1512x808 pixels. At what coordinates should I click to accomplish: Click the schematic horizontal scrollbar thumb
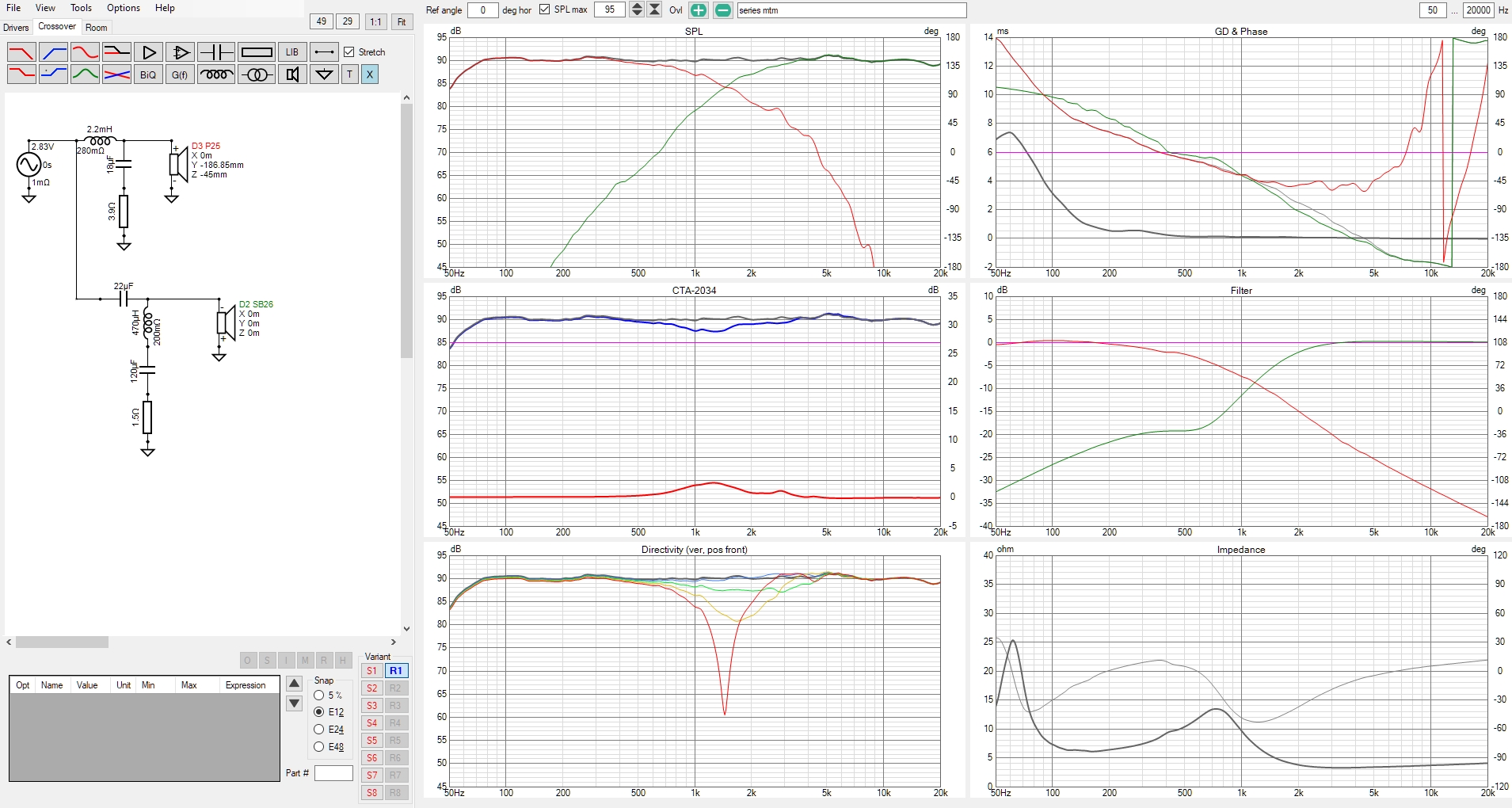pos(62,642)
